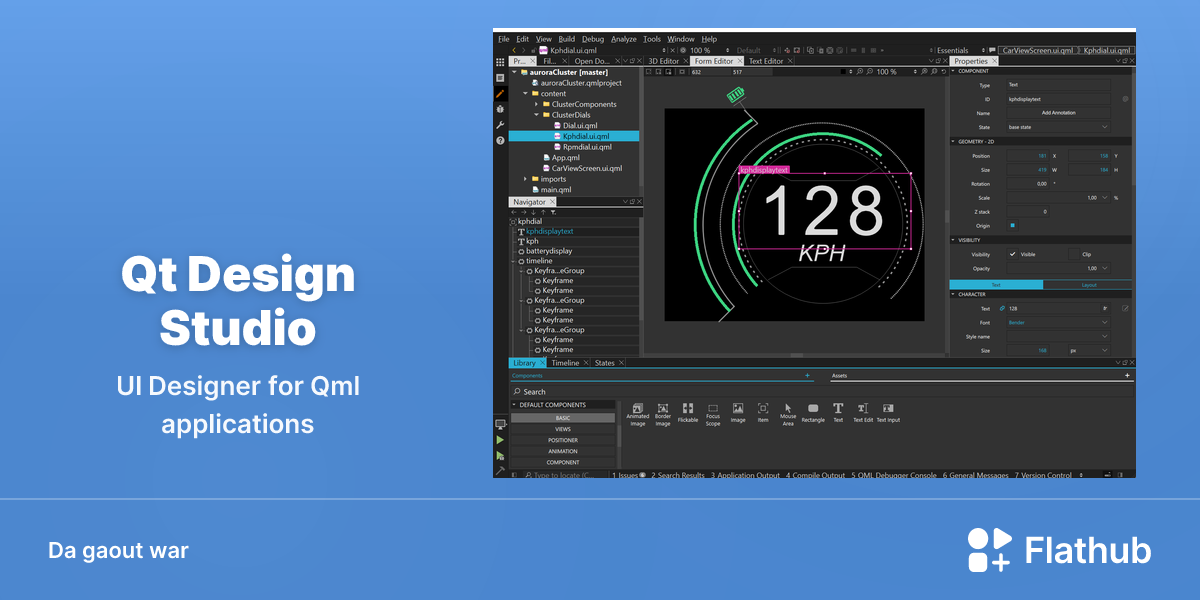Open the Essentials workspace dropdown
Image resolution: width=1200 pixels, height=600 pixels.
click(x=955, y=50)
